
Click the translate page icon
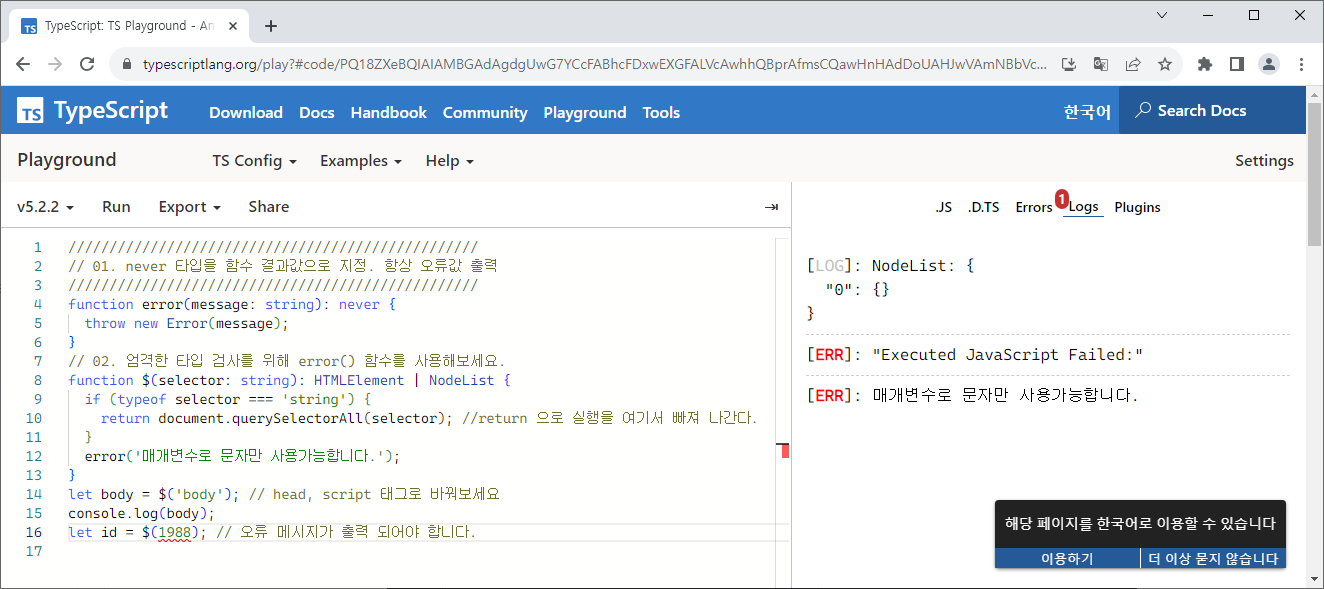[x=1100, y=64]
